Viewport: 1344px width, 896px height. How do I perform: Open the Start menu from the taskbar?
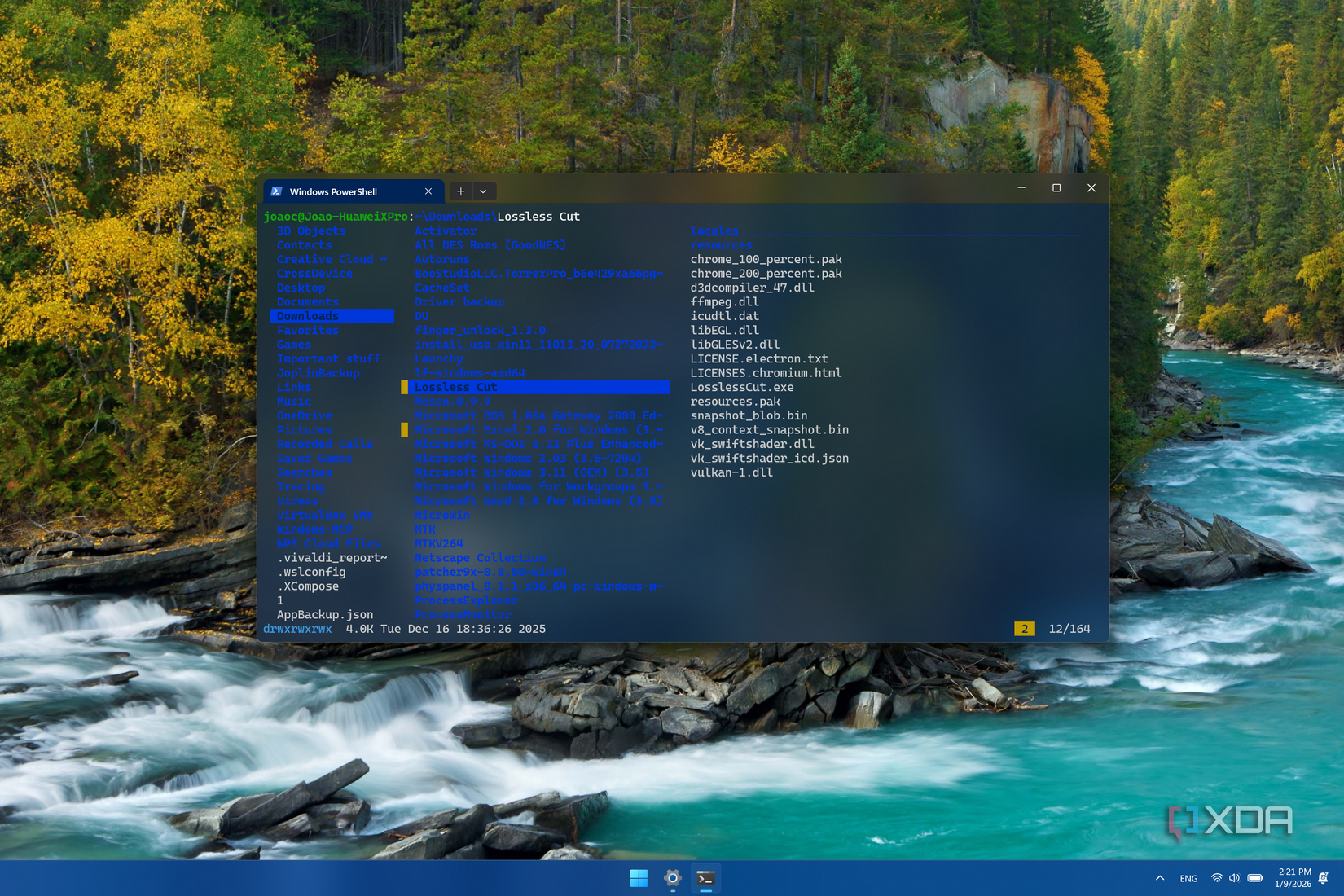click(639, 878)
